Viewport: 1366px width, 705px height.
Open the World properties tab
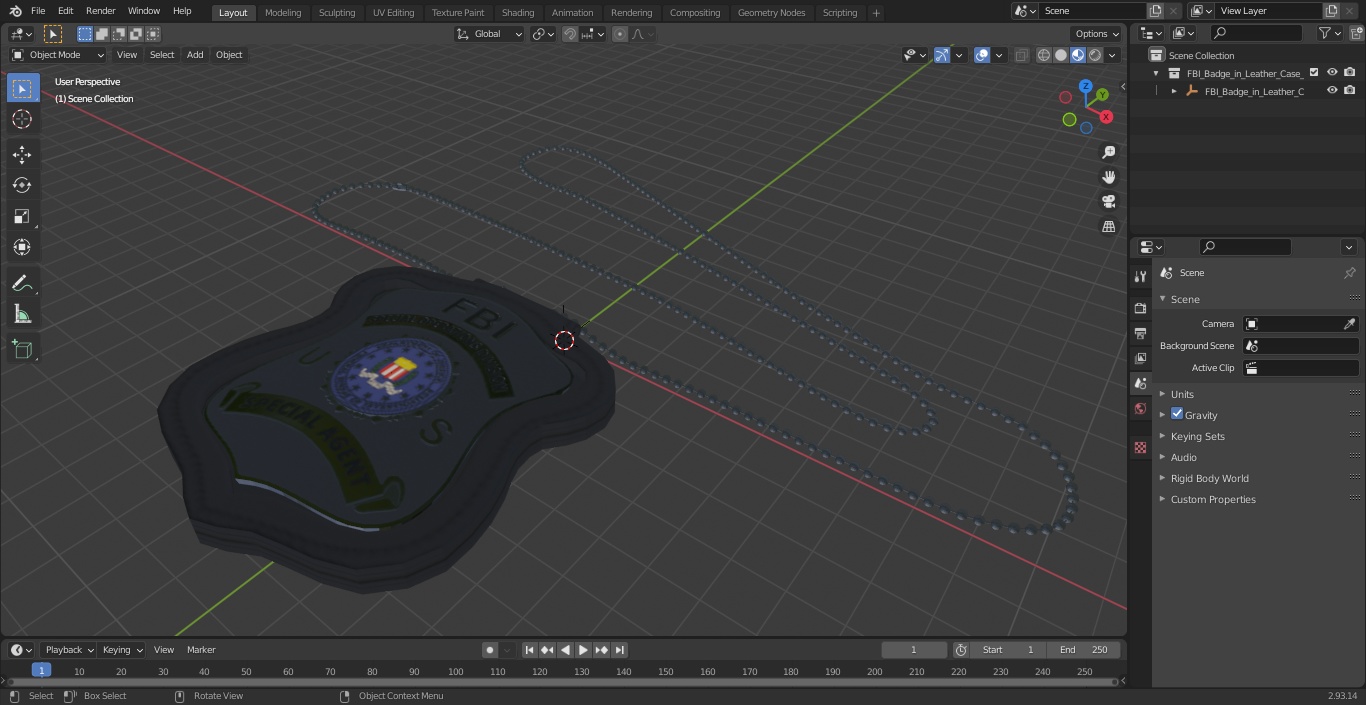click(1140, 409)
